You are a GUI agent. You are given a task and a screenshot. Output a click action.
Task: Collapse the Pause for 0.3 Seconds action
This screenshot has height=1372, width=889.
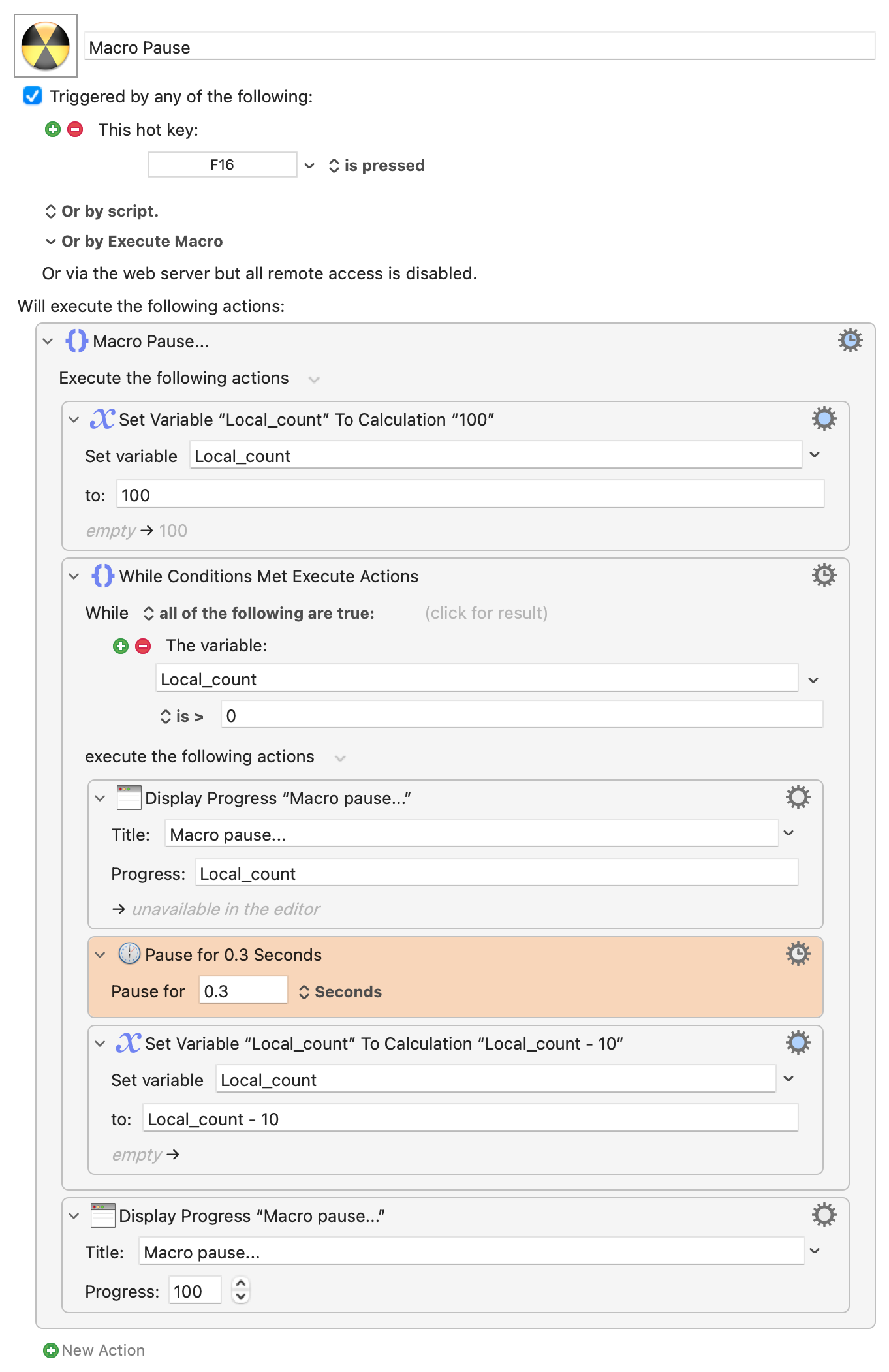100,955
